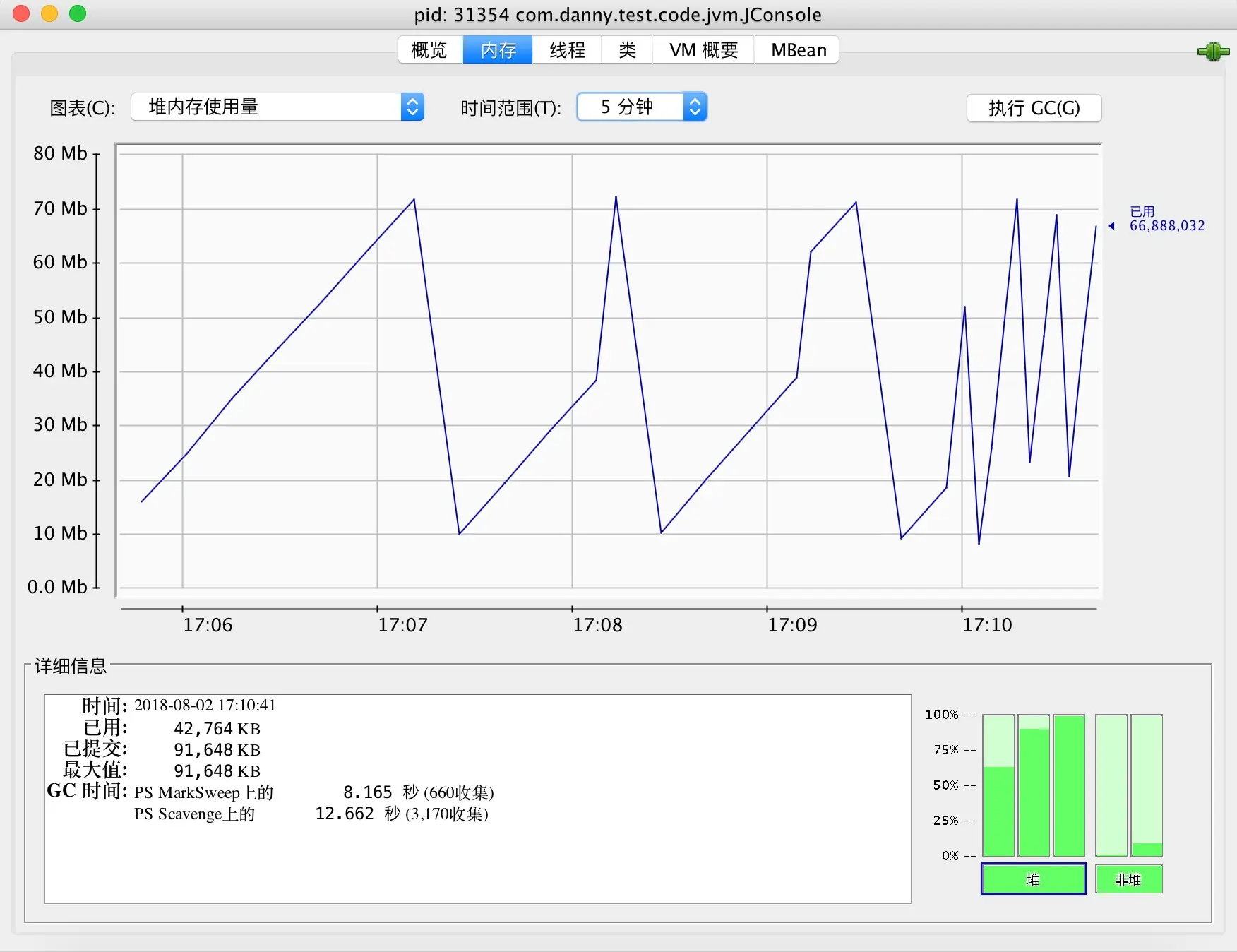Open the 图表 chart type dropdown

tap(277, 107)
